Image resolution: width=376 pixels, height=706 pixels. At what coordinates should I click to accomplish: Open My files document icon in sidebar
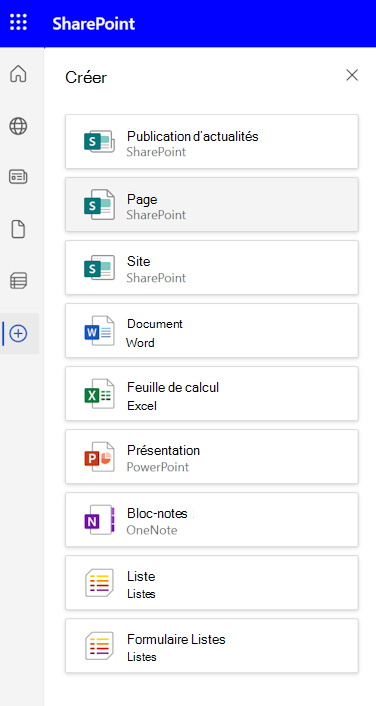18,230
